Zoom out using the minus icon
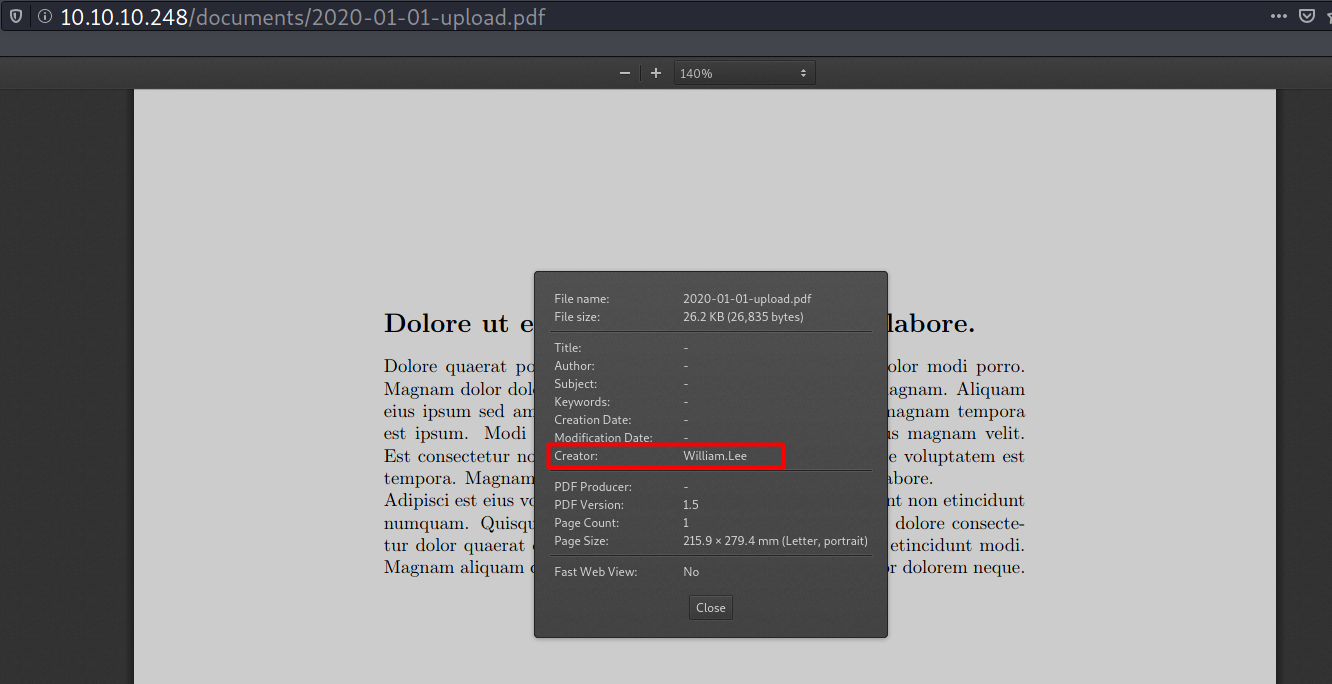This screenshot has width=1332, height=684. [625, 73]
